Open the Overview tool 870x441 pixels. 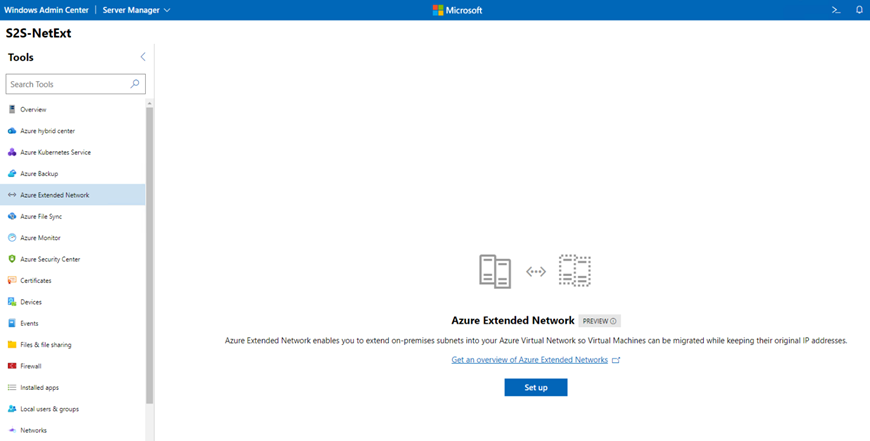(73, 109)
